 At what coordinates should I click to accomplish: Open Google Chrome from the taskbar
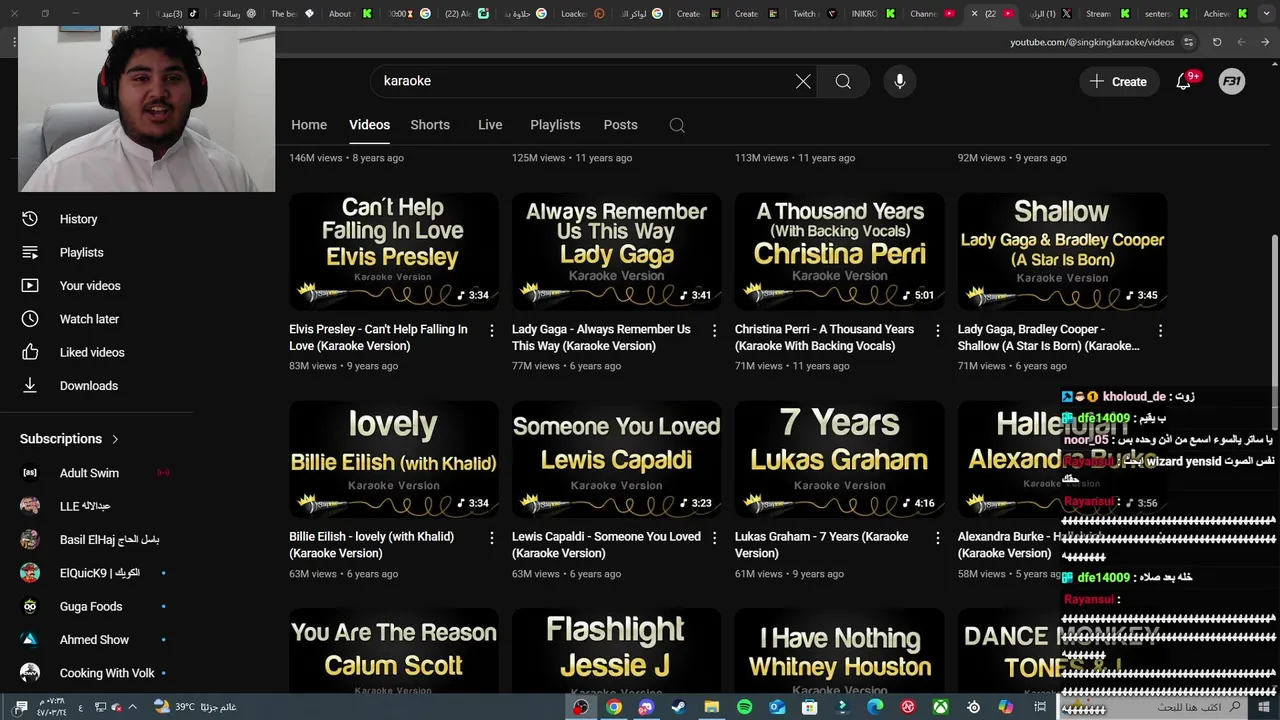(x=614, y=707)
